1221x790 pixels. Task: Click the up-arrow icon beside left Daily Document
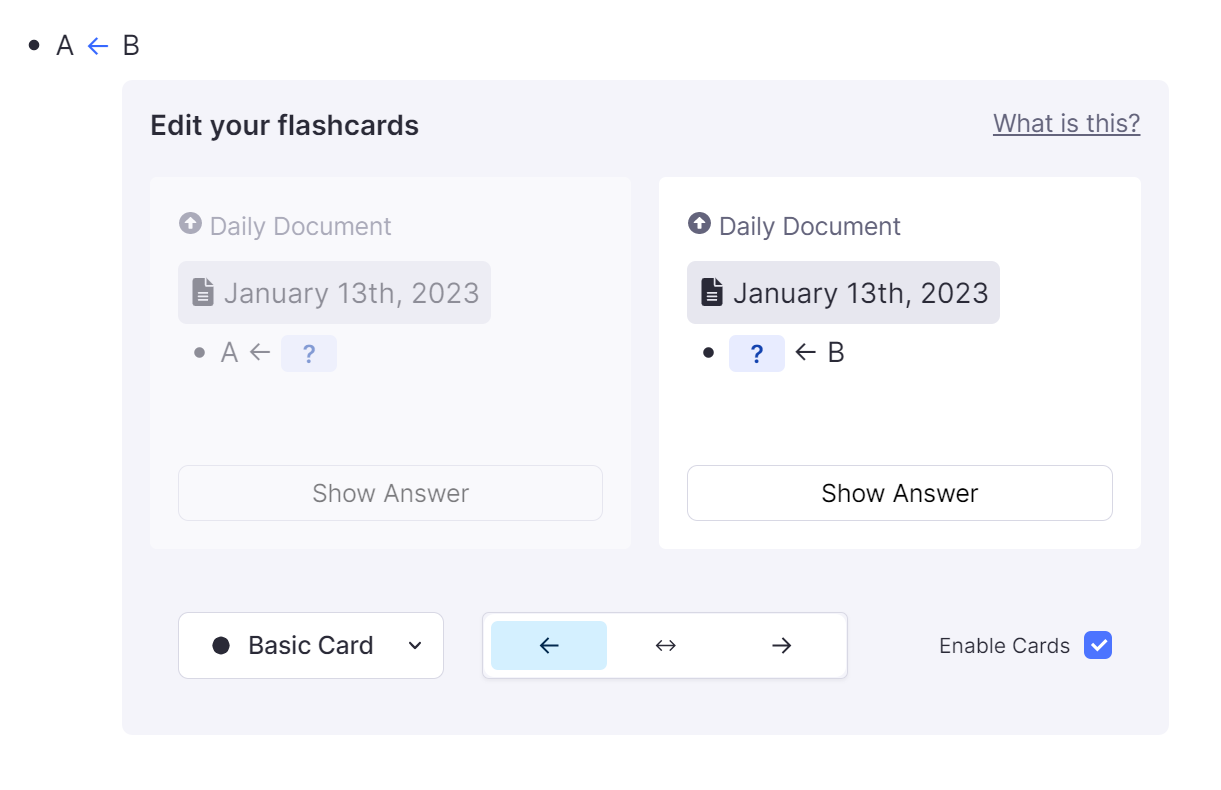point(190,224)
